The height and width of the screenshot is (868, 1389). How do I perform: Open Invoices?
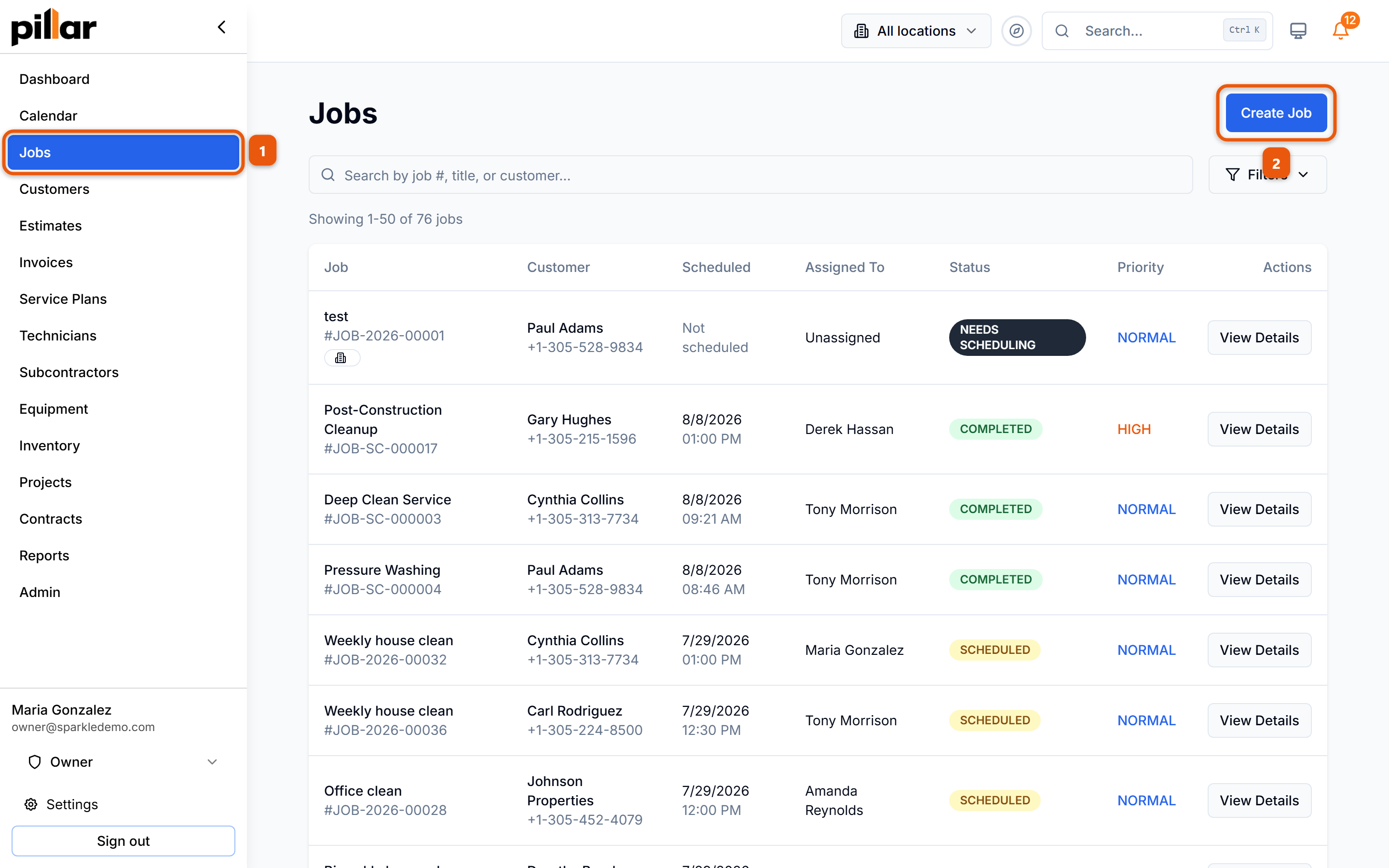click(46, 262)
